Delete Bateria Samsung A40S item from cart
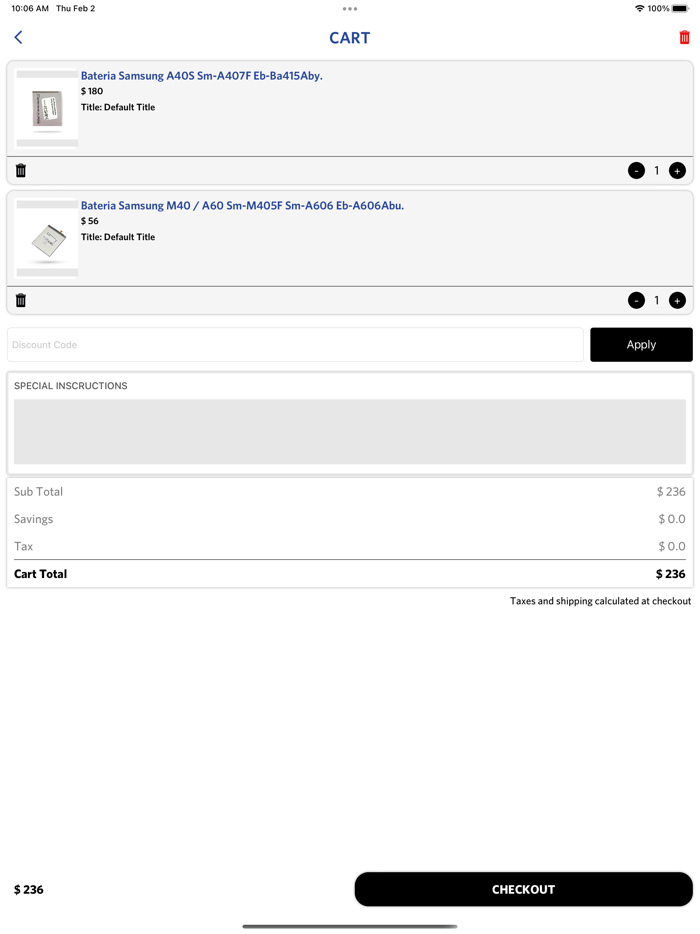 pyautogui.click(x=21, y=171)
